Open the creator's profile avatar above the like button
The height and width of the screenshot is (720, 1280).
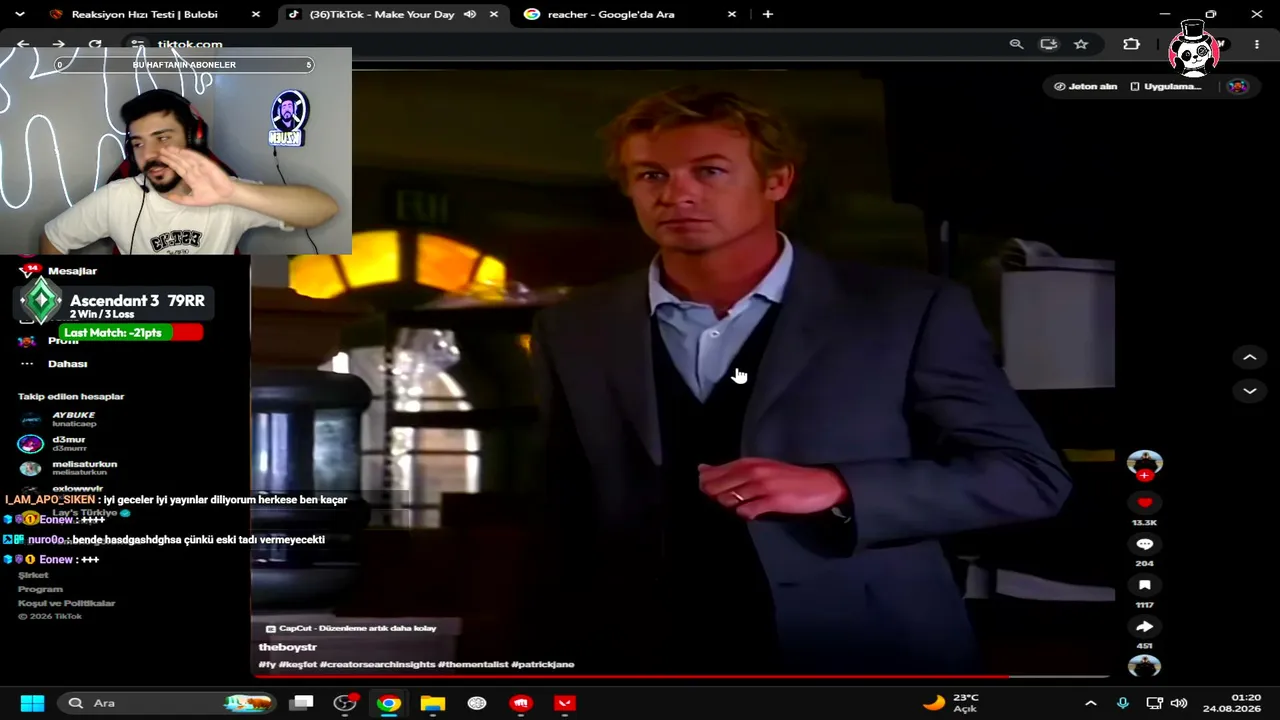tap(1145, 462)
